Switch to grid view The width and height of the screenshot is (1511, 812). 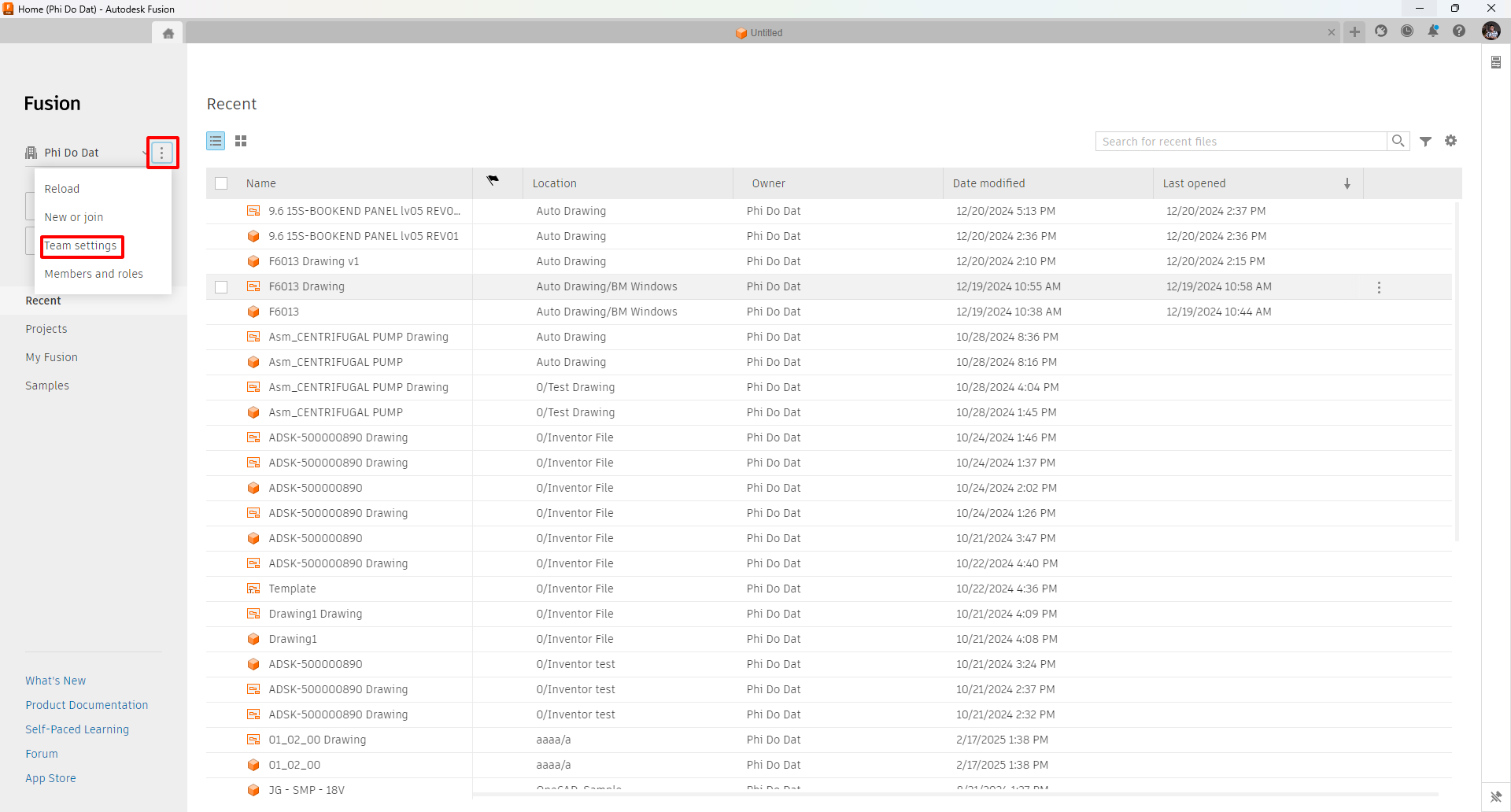(x=241, y=141)
